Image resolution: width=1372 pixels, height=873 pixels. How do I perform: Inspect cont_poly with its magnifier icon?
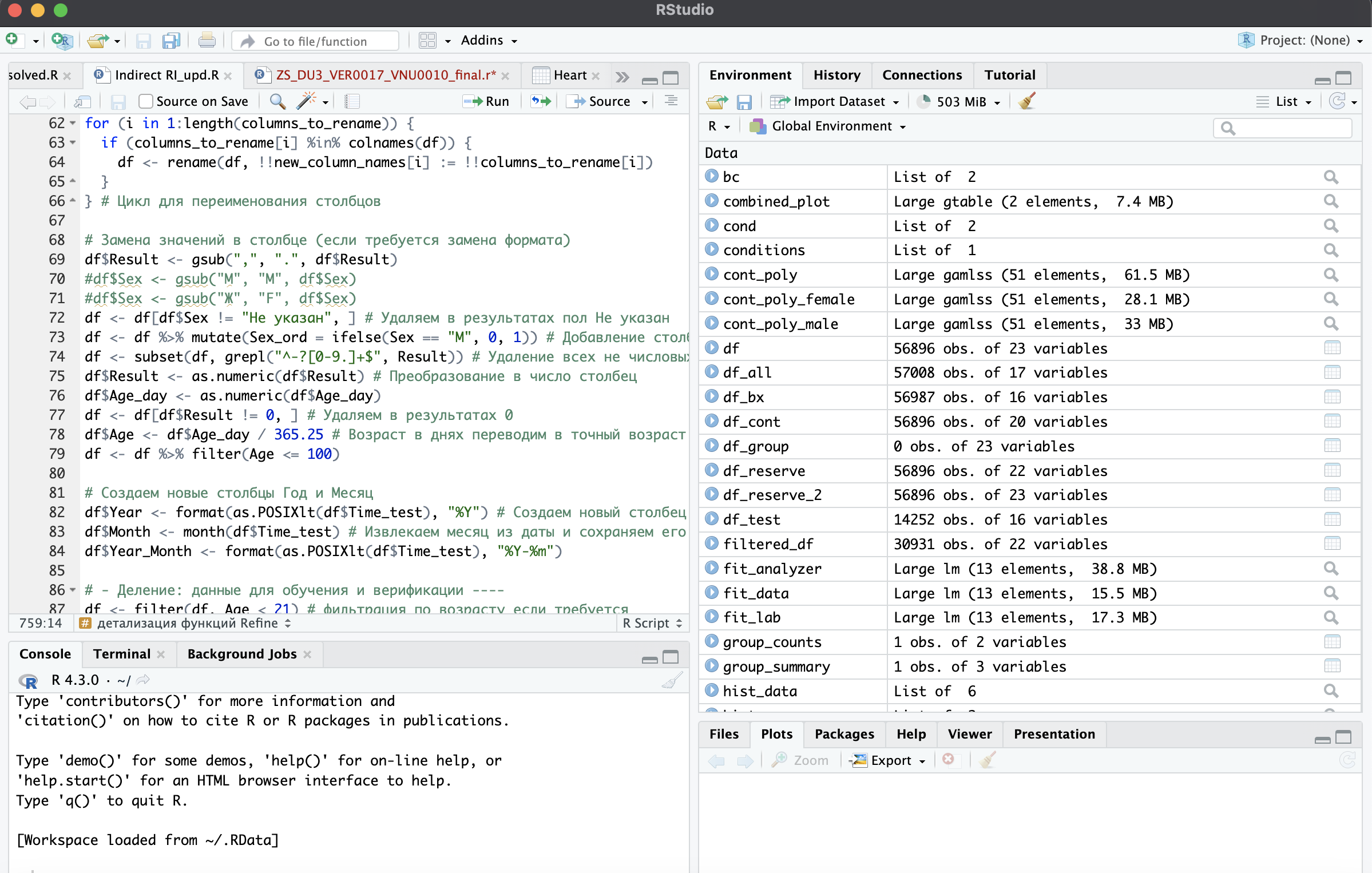point(1331,275)
